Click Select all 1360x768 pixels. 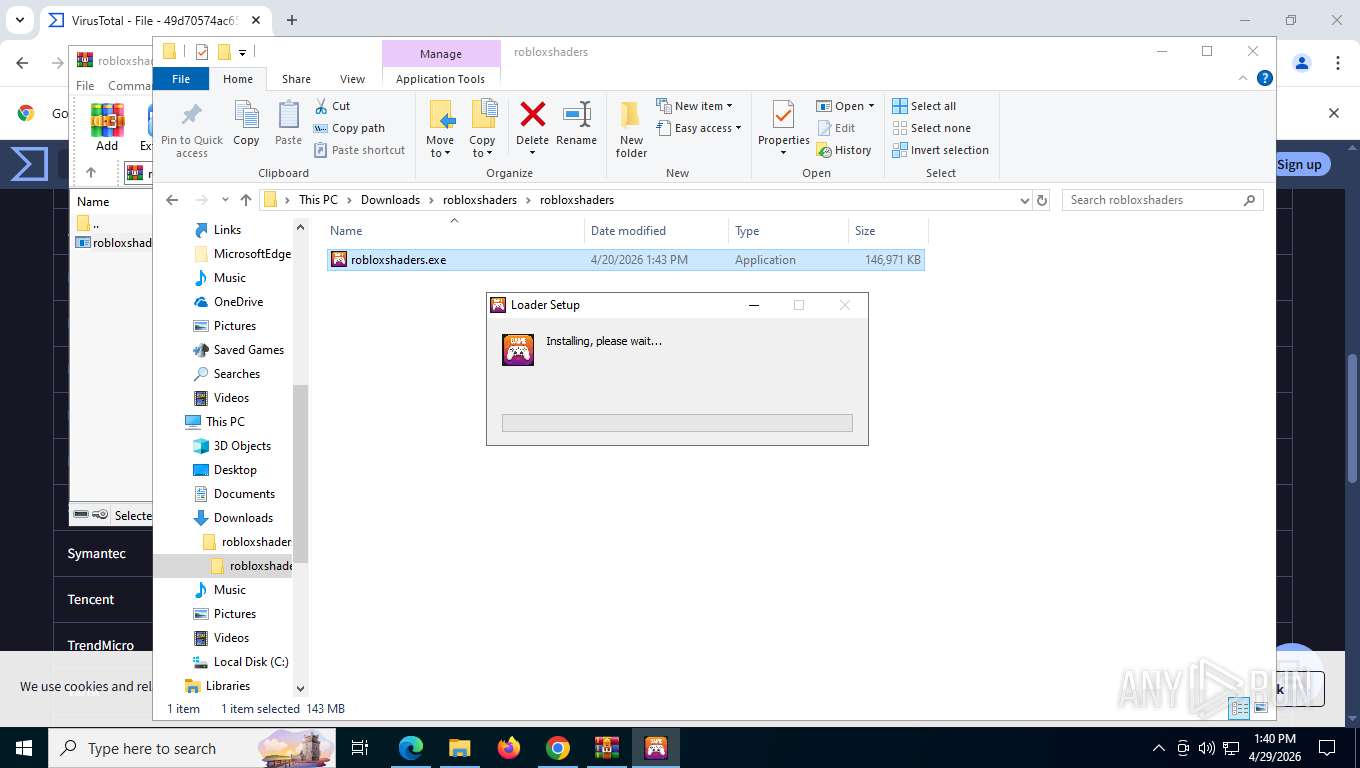pyautogui.click(x=924, y=106)
